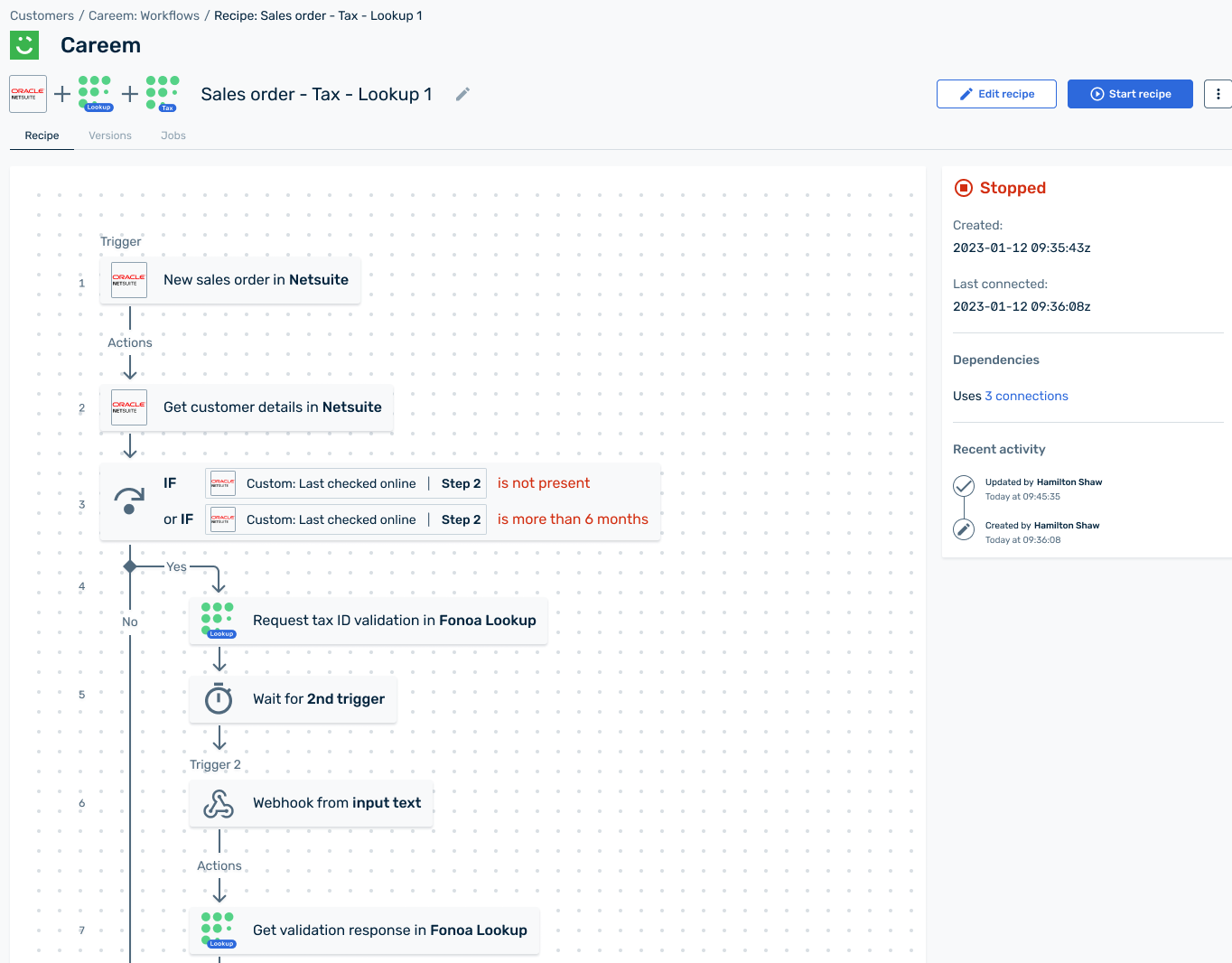This screenshot has height=963, width=1232.
Task: Click Step 2 pill in first IF row
Action: coord(461,483)
